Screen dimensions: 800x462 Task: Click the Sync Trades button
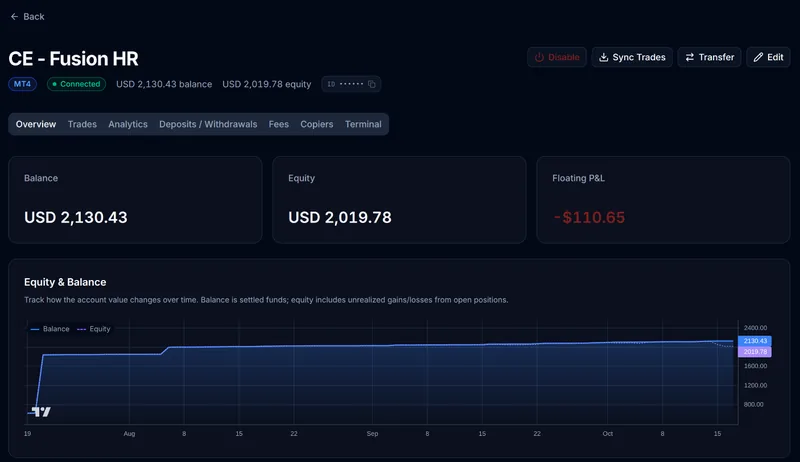(632, 57)
